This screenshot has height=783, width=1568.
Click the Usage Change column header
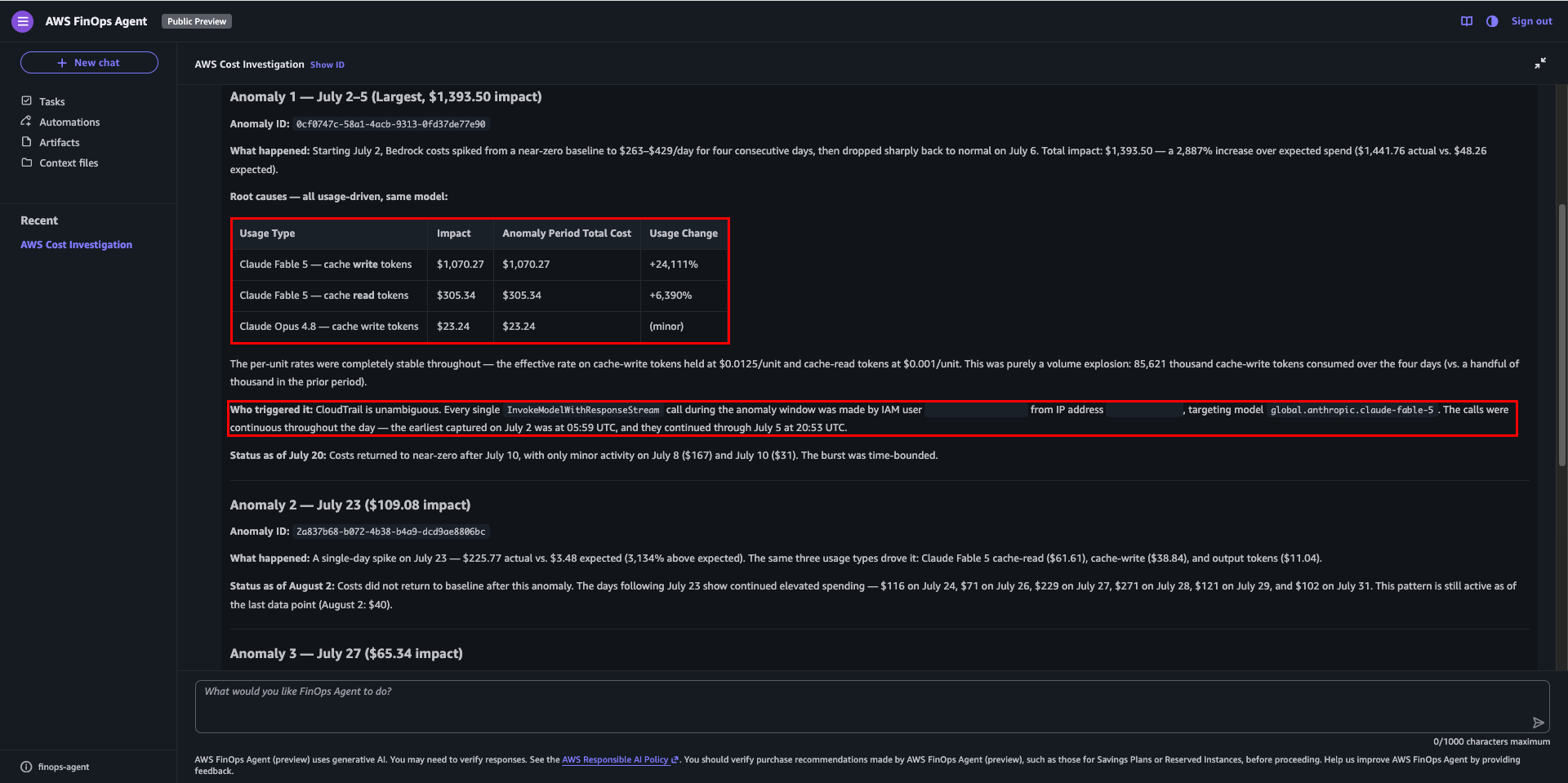point(684,234)
